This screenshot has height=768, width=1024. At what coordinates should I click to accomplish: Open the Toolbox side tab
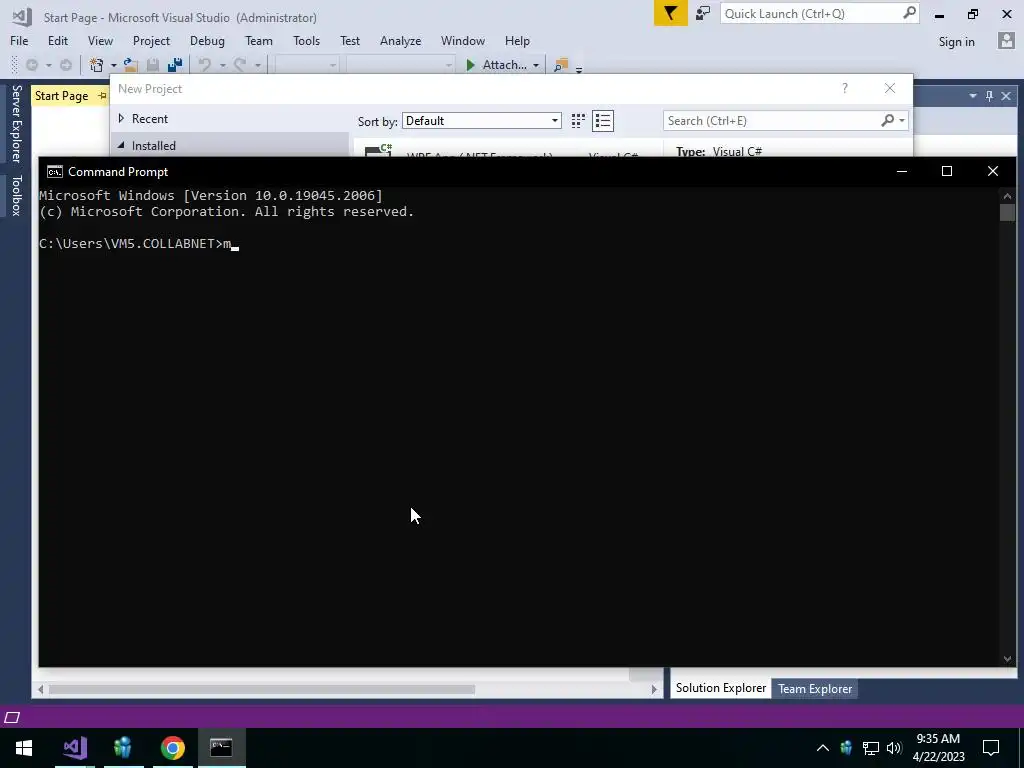16,195
